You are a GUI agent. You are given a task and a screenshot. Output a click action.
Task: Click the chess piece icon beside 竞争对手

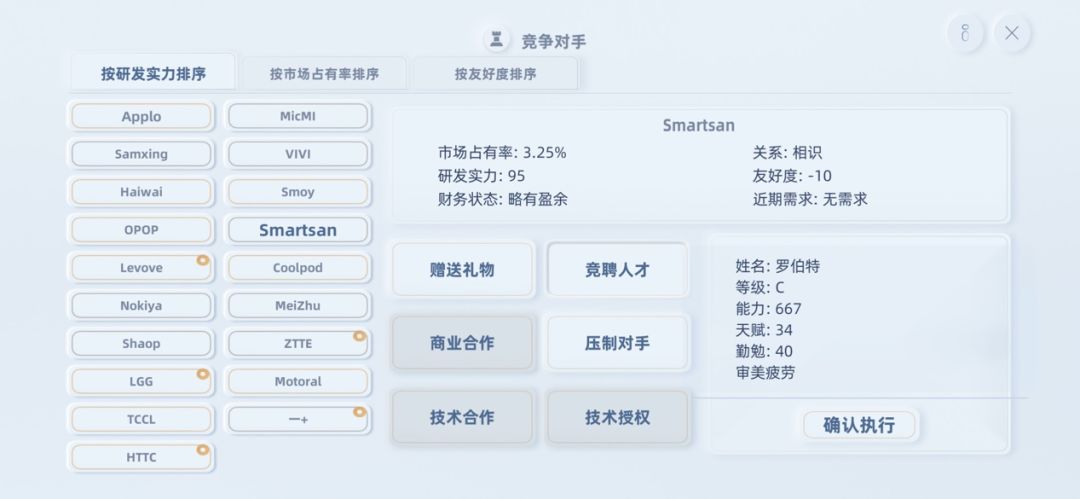point(496,40)
